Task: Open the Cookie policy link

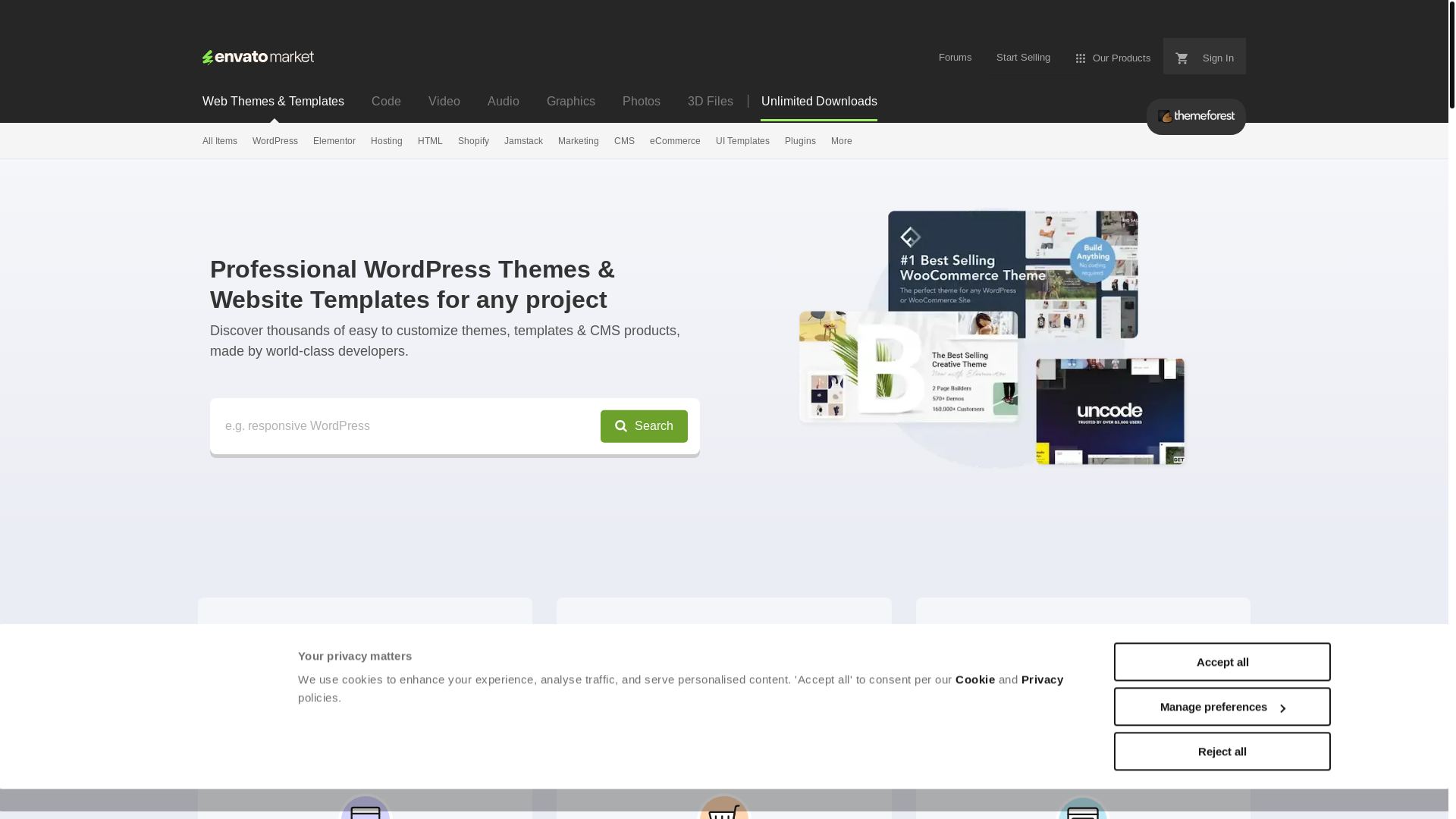Action: tap(975, 679)
